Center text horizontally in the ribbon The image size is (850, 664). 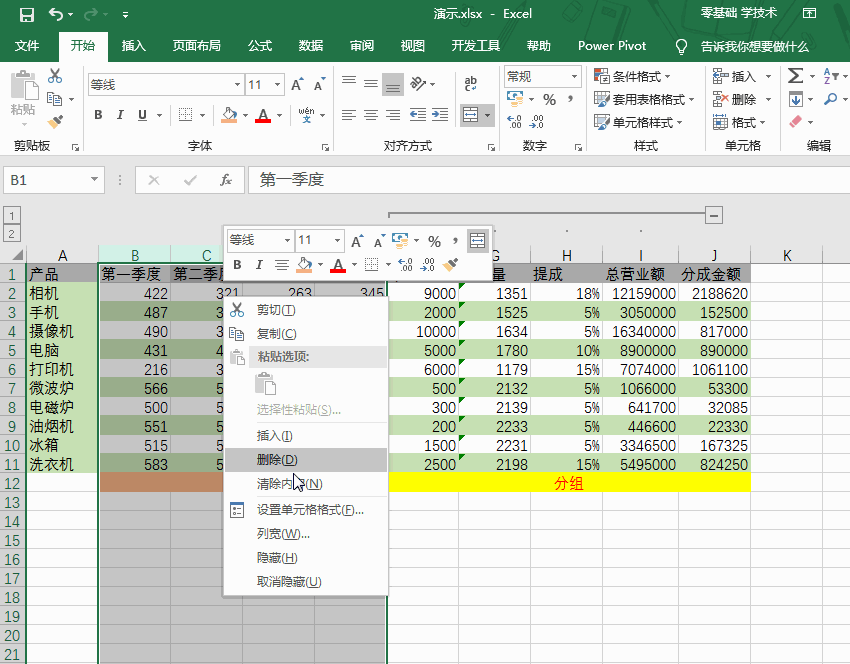point(371,115)
